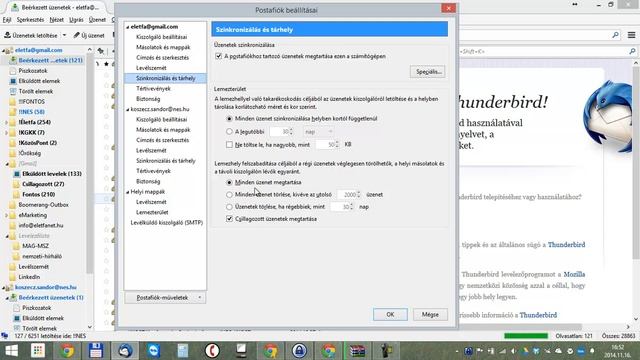Click the quick filter magnifier icon
Viewport: 640px width, 360px height.
(632, 51)
